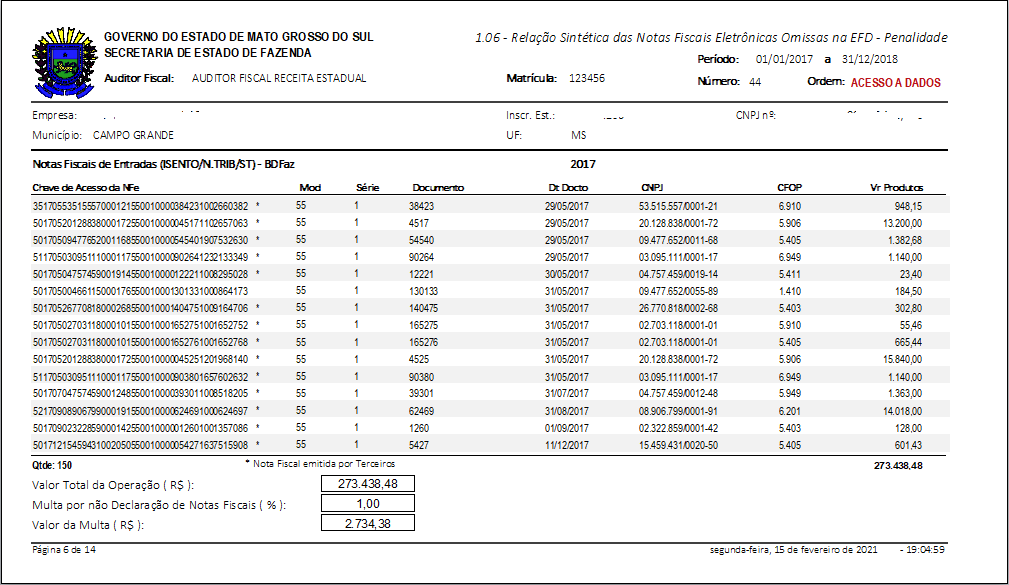Click the Vr Produtos column header
1009x585 pixels.
point(896,187)
